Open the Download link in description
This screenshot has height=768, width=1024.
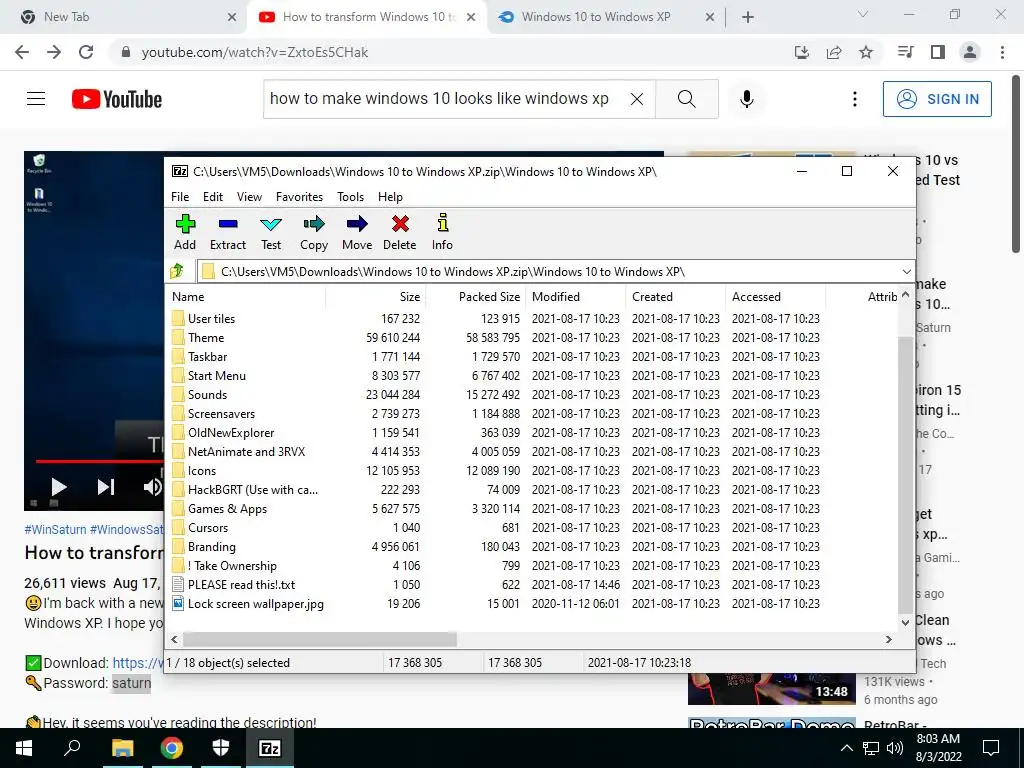138,663
